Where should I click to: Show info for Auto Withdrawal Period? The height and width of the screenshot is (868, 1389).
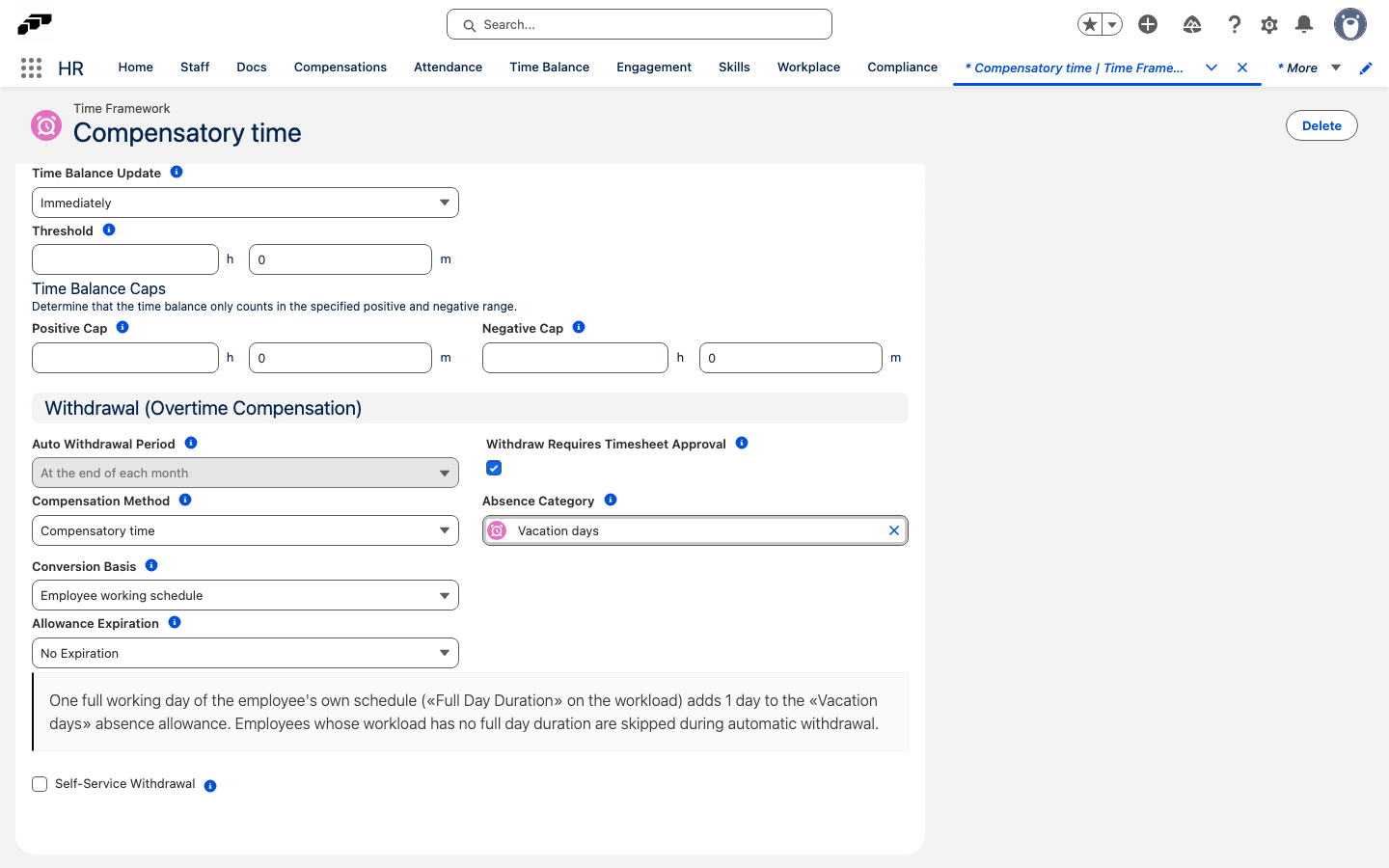(191, 443)
